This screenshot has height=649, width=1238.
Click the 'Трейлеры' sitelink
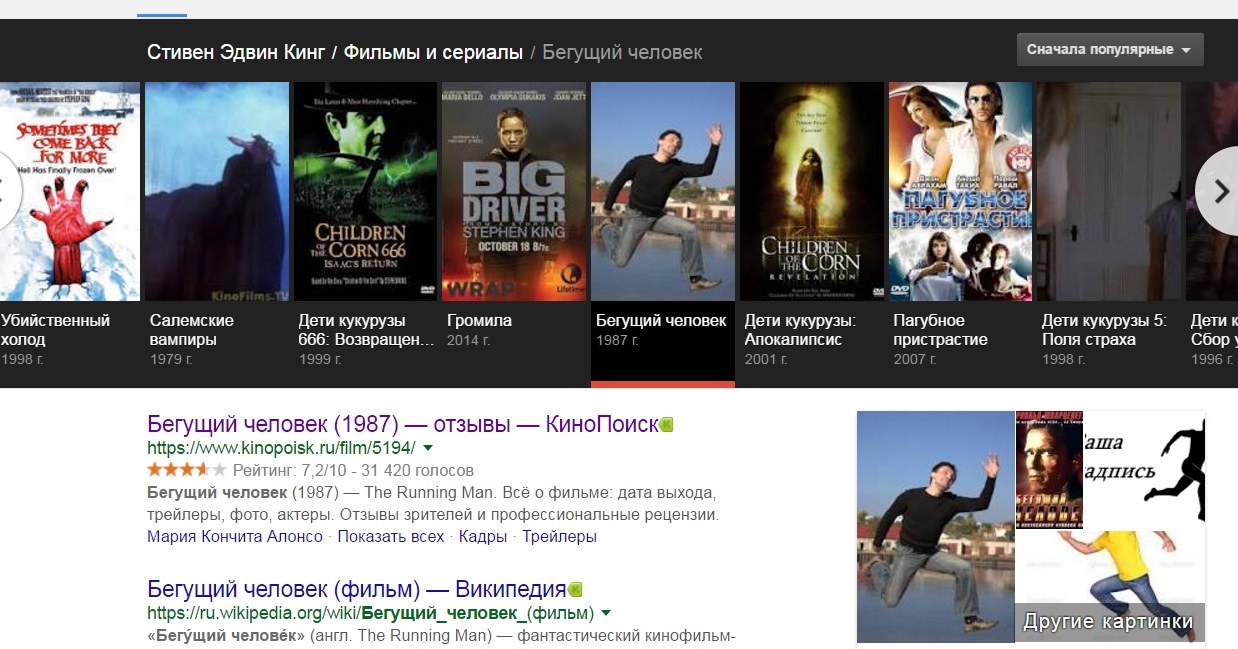[559, 537]
